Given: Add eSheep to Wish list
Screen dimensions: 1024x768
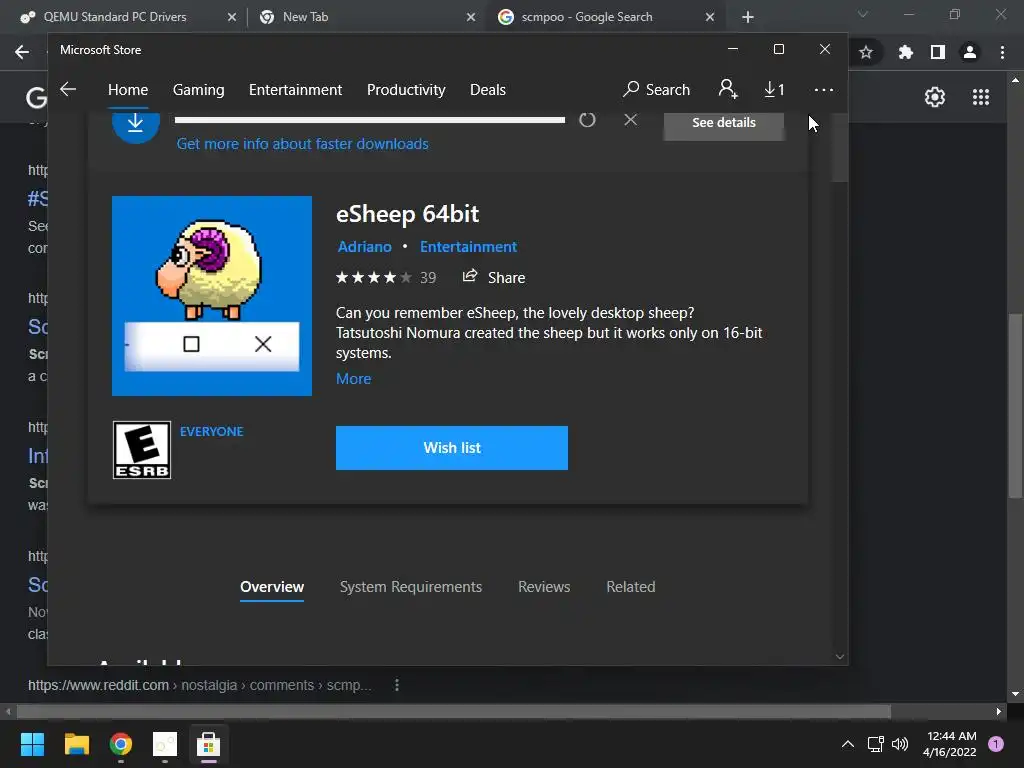Looking at the screenshot, I should point(452,448).
